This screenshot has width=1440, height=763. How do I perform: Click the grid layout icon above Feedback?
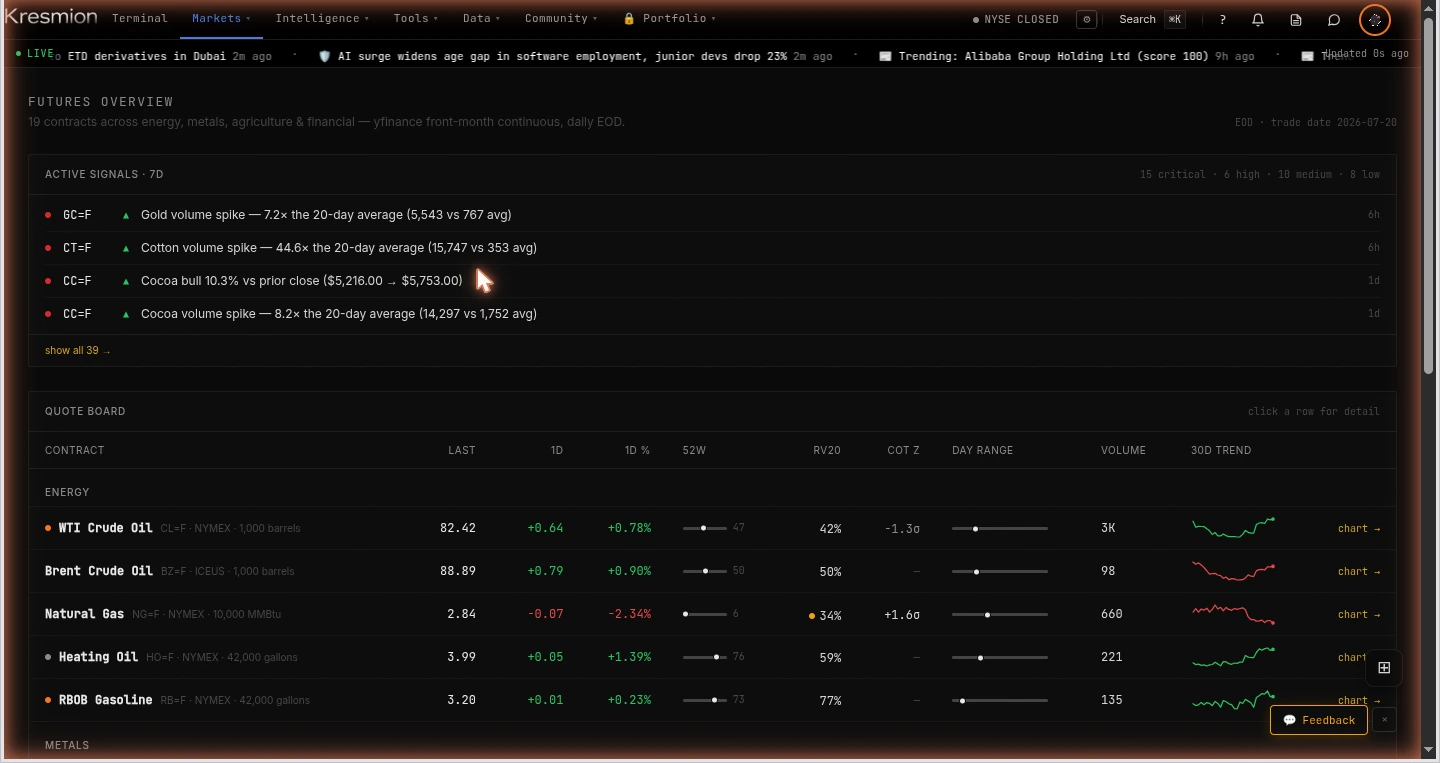(1384, 668)
